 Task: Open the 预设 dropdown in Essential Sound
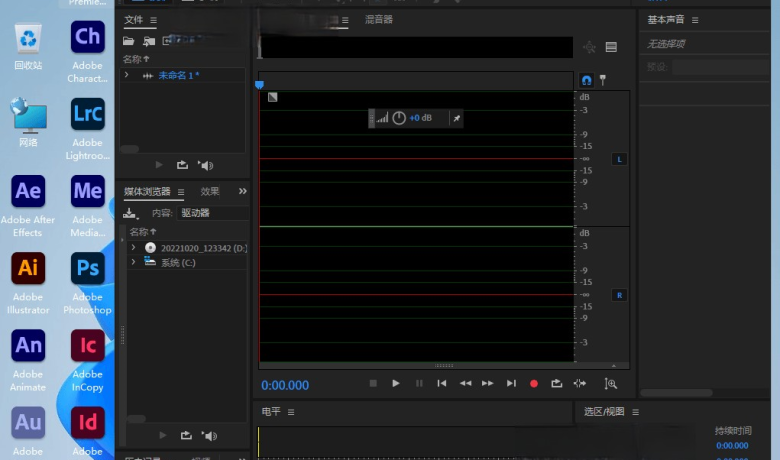point(720,67)
